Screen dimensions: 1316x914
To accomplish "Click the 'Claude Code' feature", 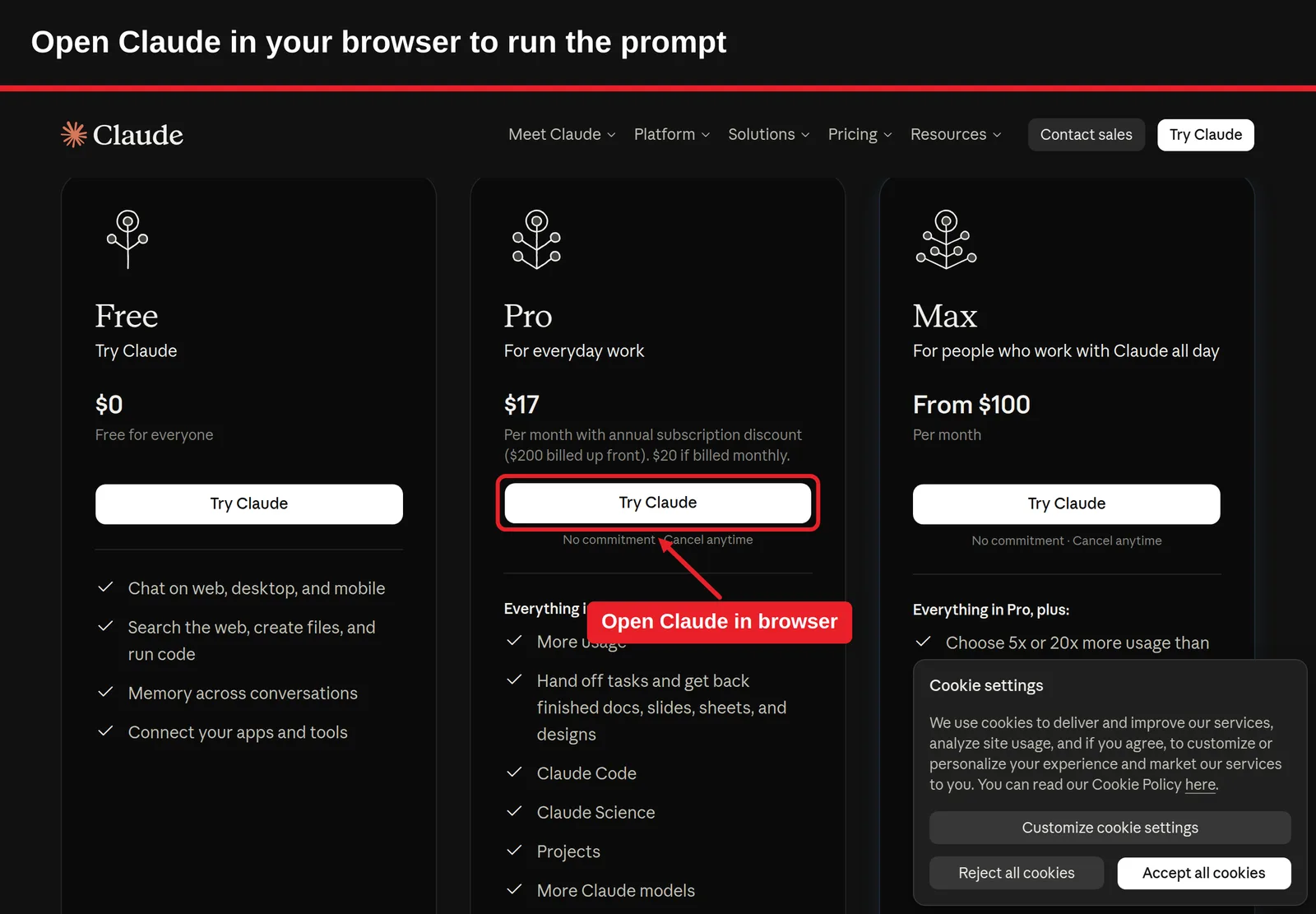I will (586, 773).
